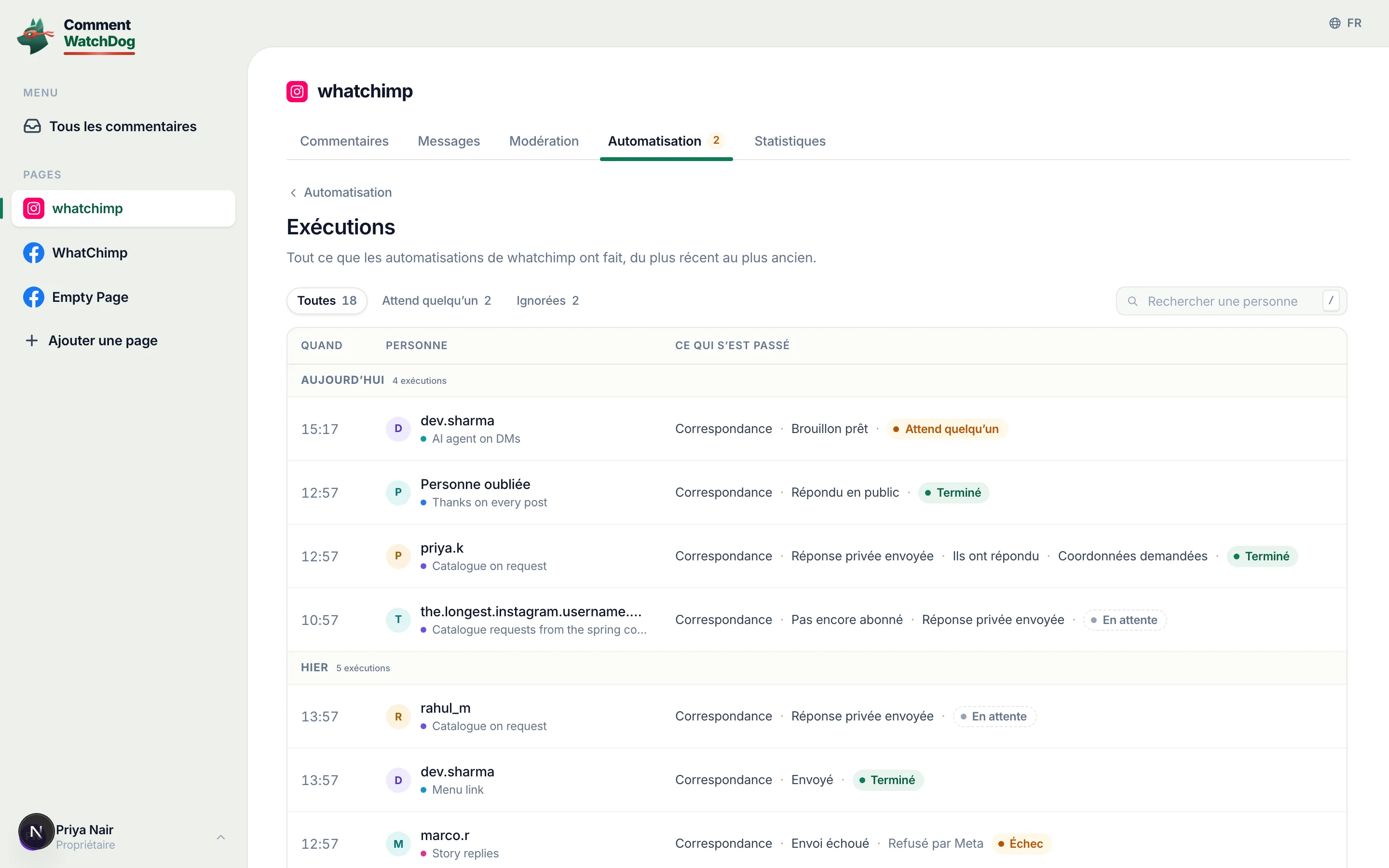
Task: Click avatar P for Personne oubliée
Action: click(x=398, y=492)
